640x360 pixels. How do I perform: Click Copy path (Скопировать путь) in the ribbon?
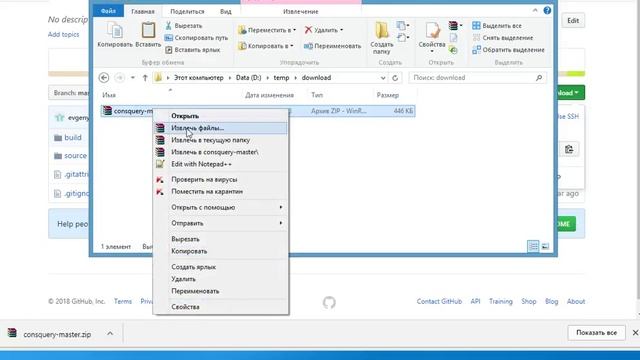point(196,38)
